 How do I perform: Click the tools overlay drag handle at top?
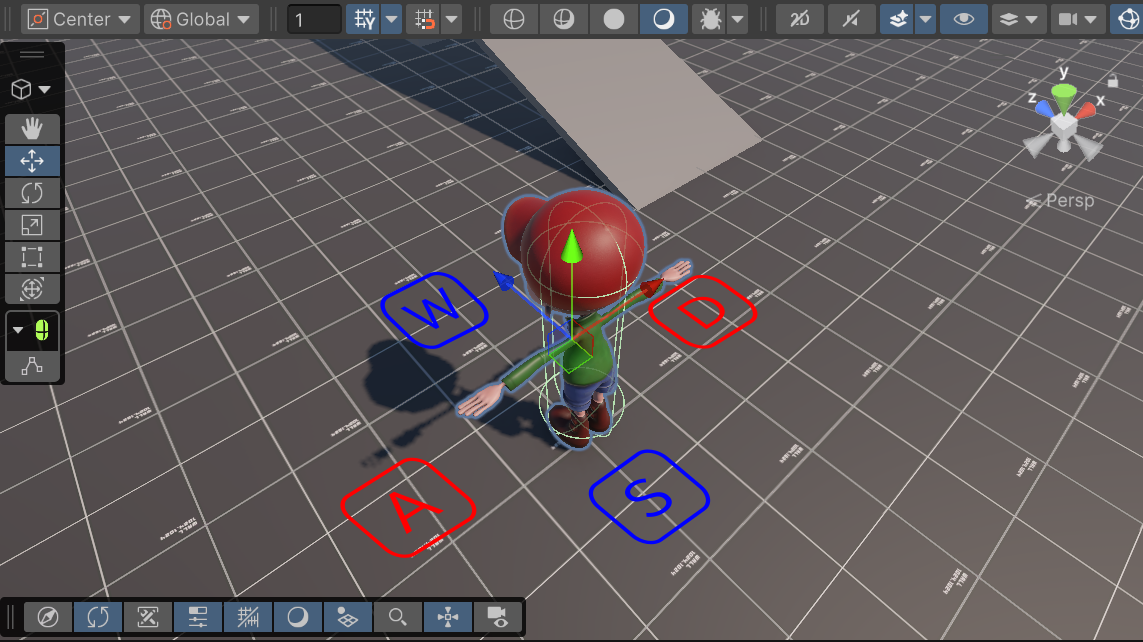coord(32,55)
